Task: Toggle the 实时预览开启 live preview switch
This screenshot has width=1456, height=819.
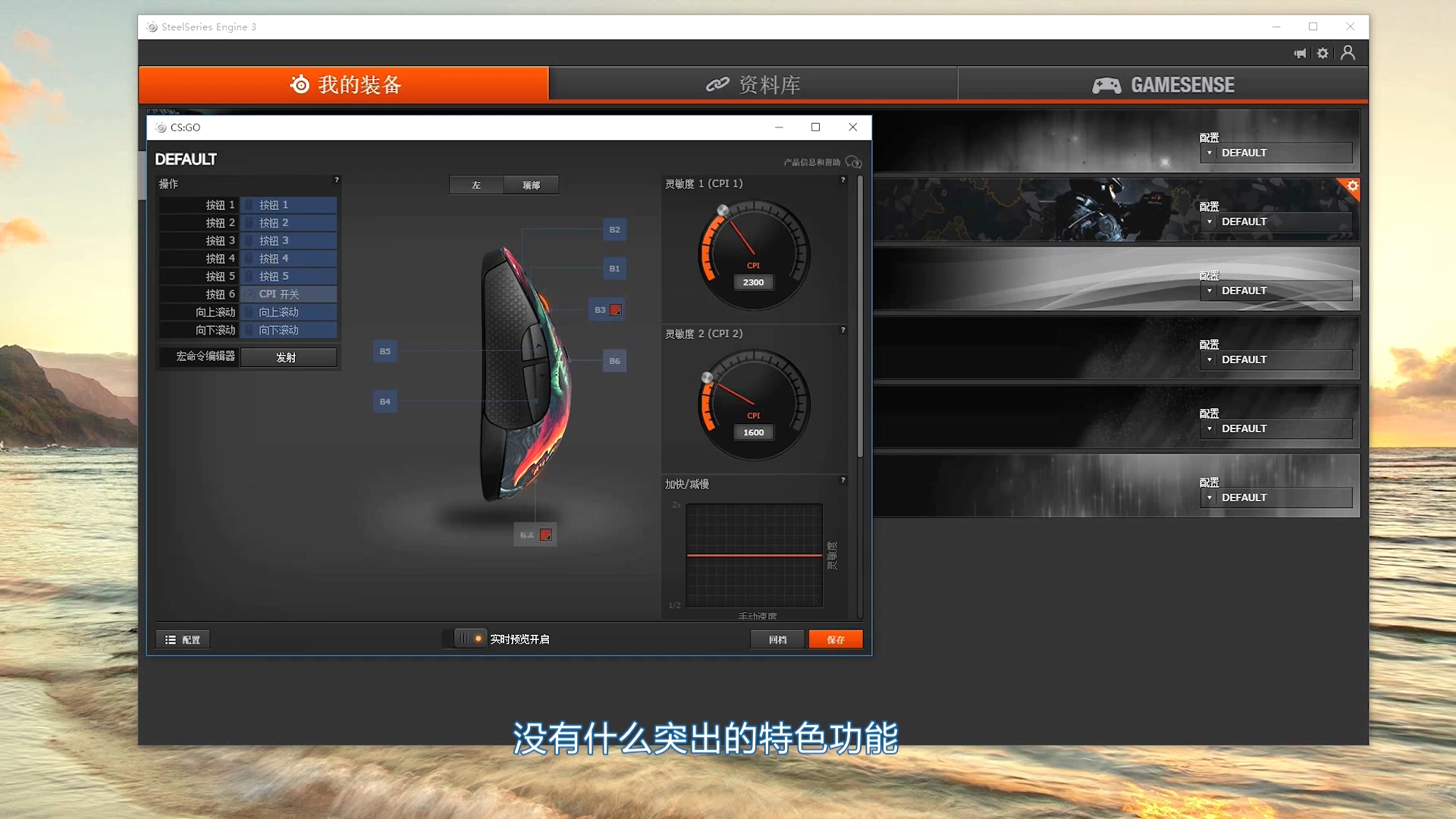Action: [468, 639]
